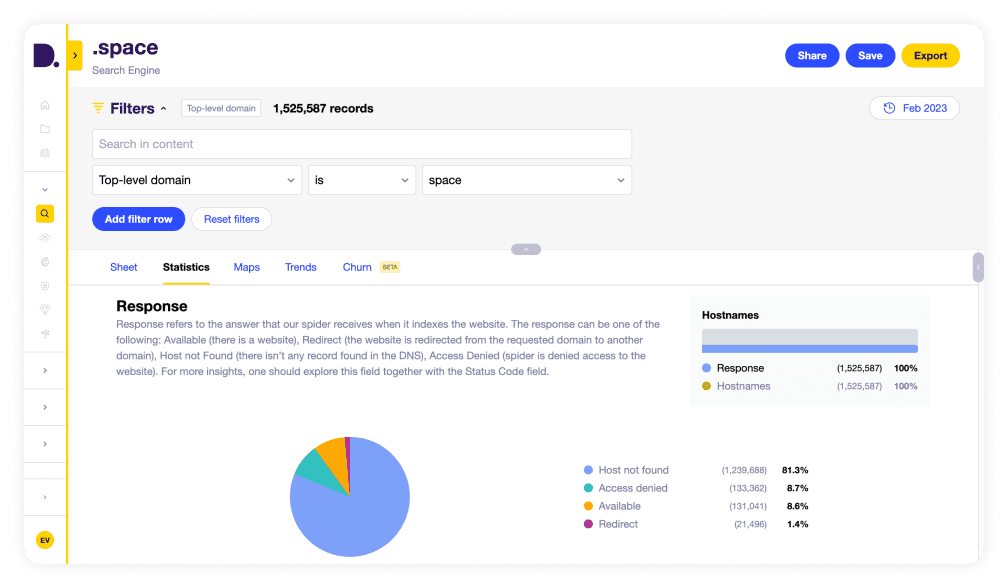Screen dimensions: 1008x588
Task: Click the Add filter row button
Action: (139, 219)
